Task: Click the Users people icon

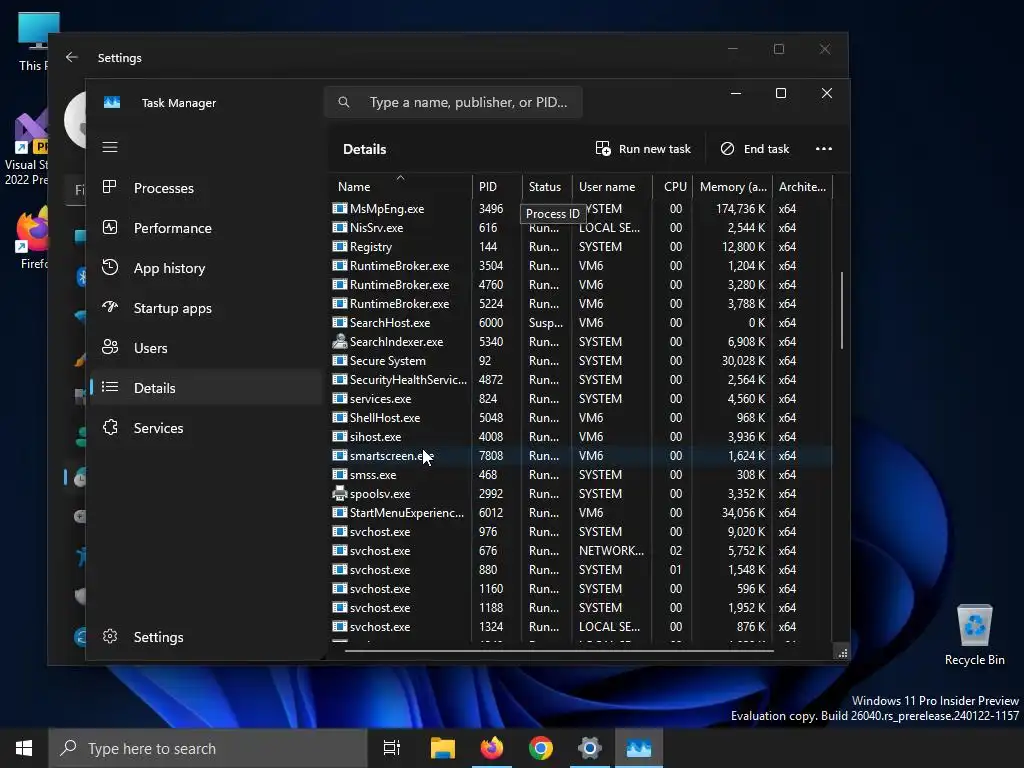Action: [110, 347]
